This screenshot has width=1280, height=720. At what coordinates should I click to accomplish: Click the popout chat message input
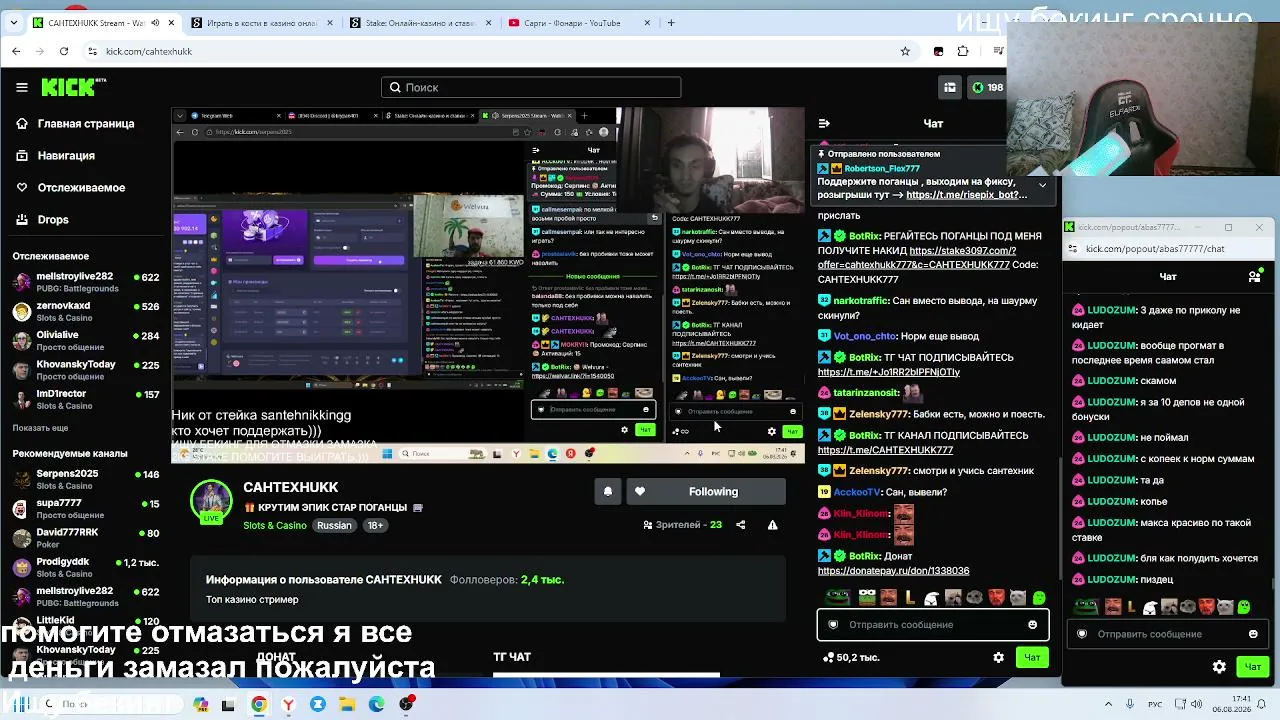pos(1167,634)
